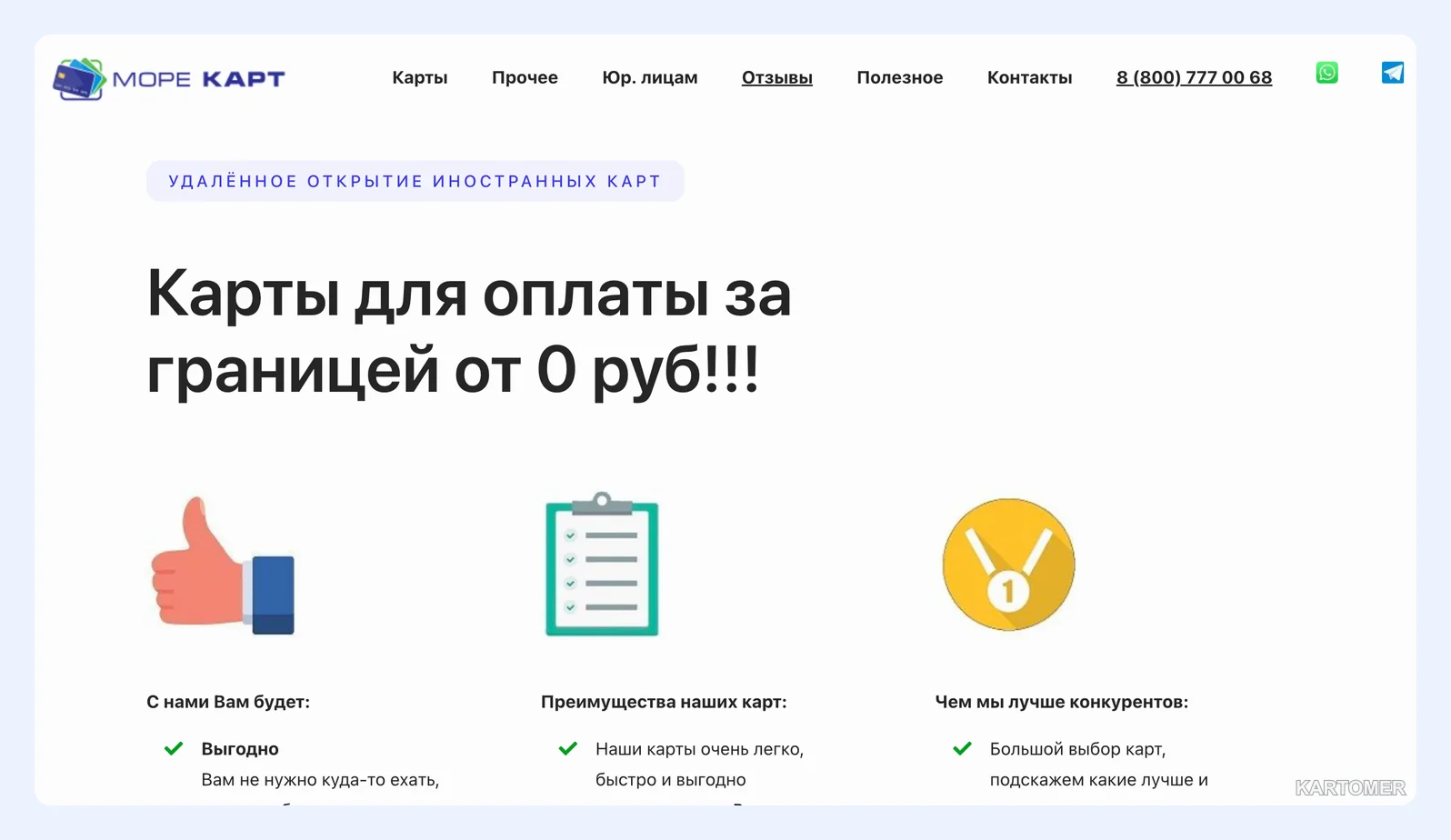Go to Юр. лицам section
Viewport: 1451px width, 840px height.
[x=650, y=77]
